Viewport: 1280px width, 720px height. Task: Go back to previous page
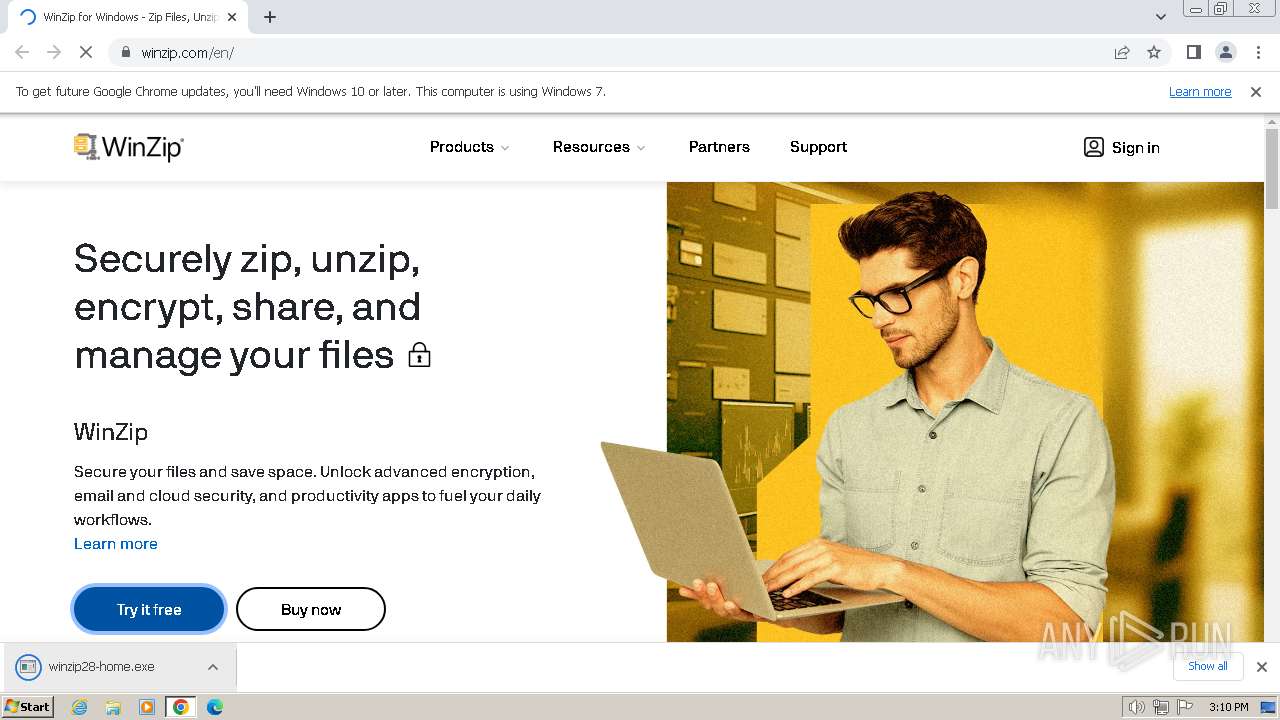click(22, 52)
